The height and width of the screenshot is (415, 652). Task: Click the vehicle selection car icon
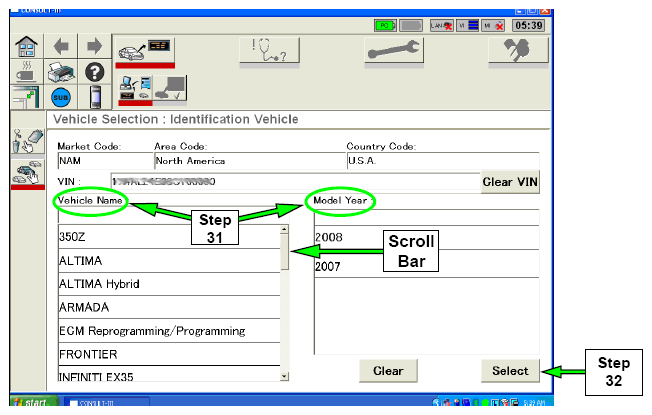(143, 48)
